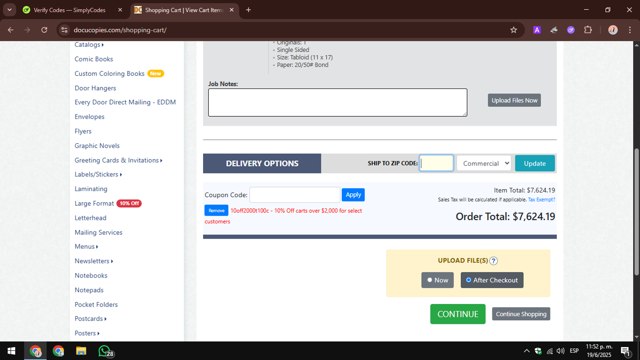Open the Notebooks category
The image size is (640, 360).
tap(91, 276)
